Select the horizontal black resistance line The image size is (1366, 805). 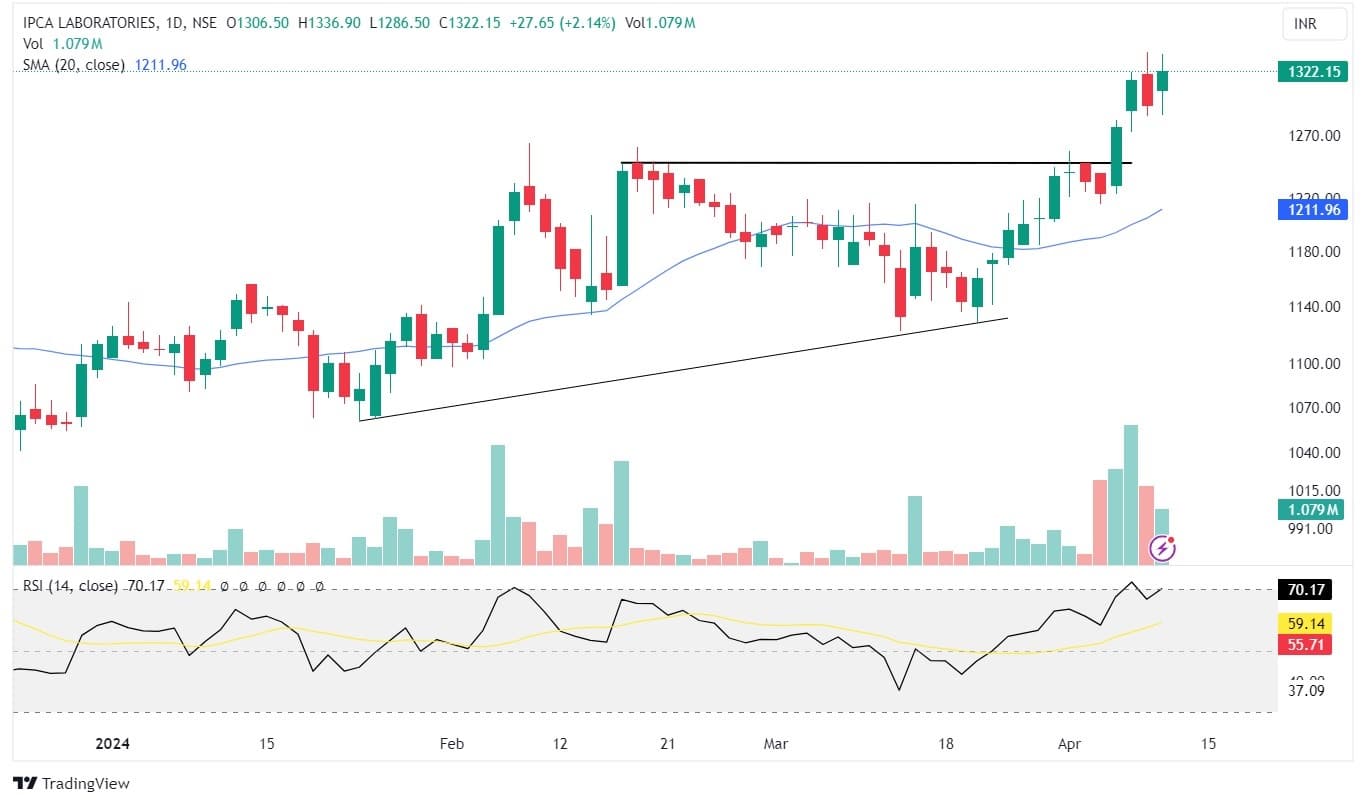tap(876, 163)
